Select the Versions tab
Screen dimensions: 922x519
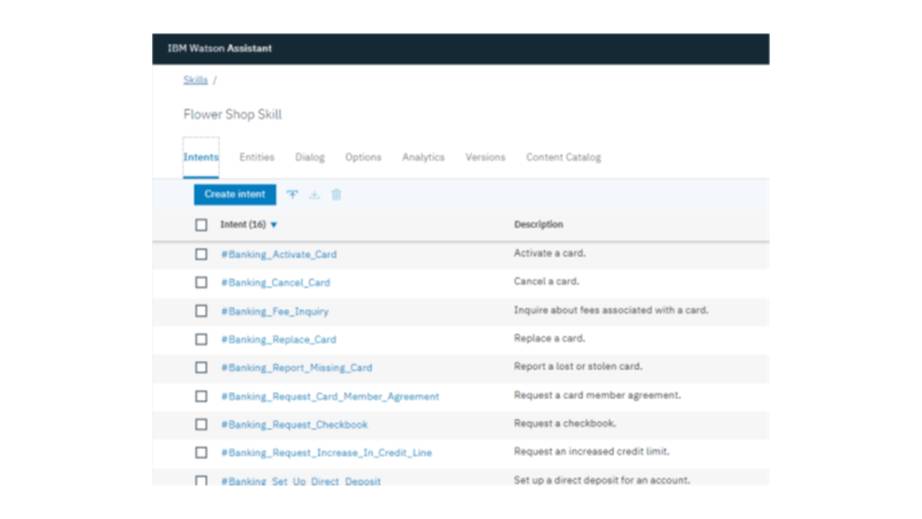coord(485,157)
